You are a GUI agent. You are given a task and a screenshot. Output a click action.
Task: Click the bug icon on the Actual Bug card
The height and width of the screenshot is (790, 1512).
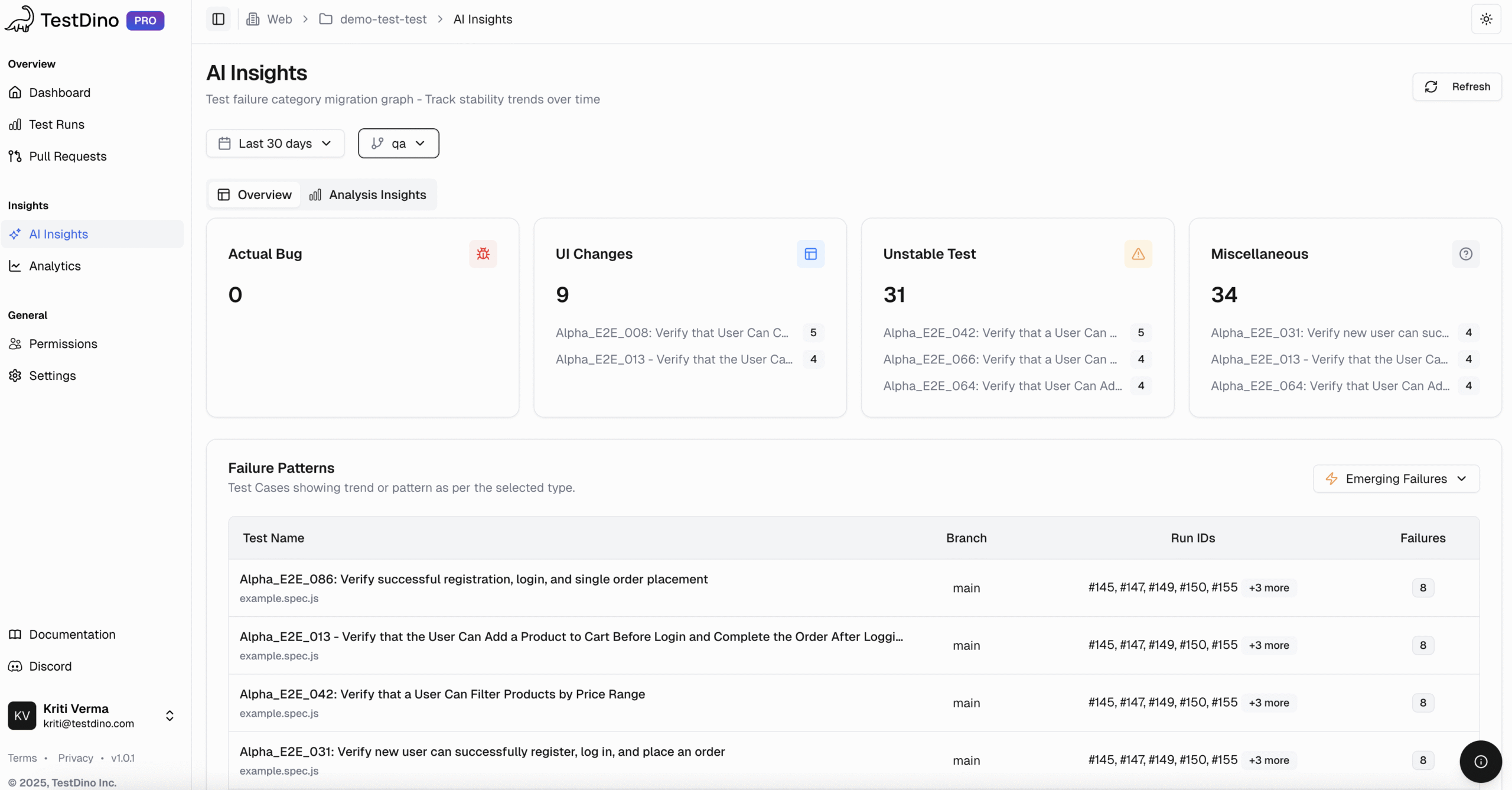(x=483, y=253)
